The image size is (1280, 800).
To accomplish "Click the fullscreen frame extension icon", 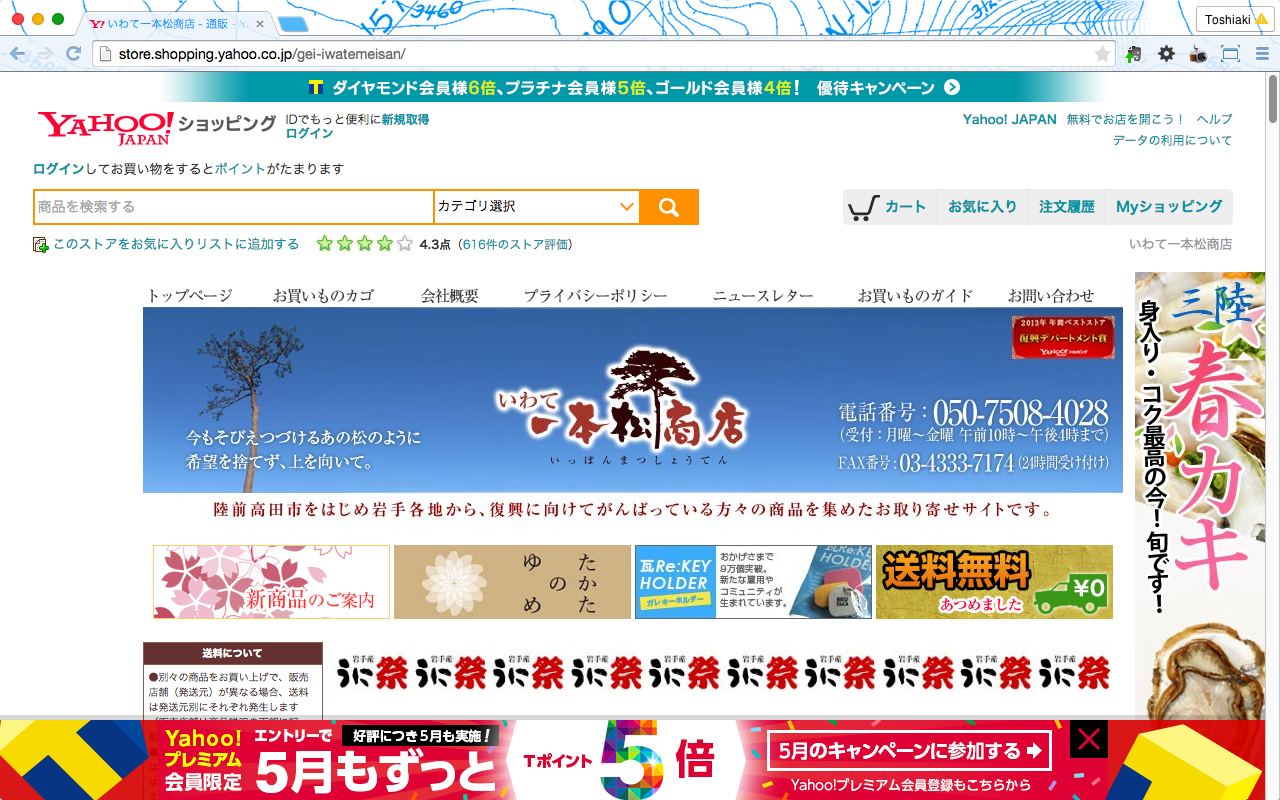I will pyautogui.click(x=1230, y=54).
